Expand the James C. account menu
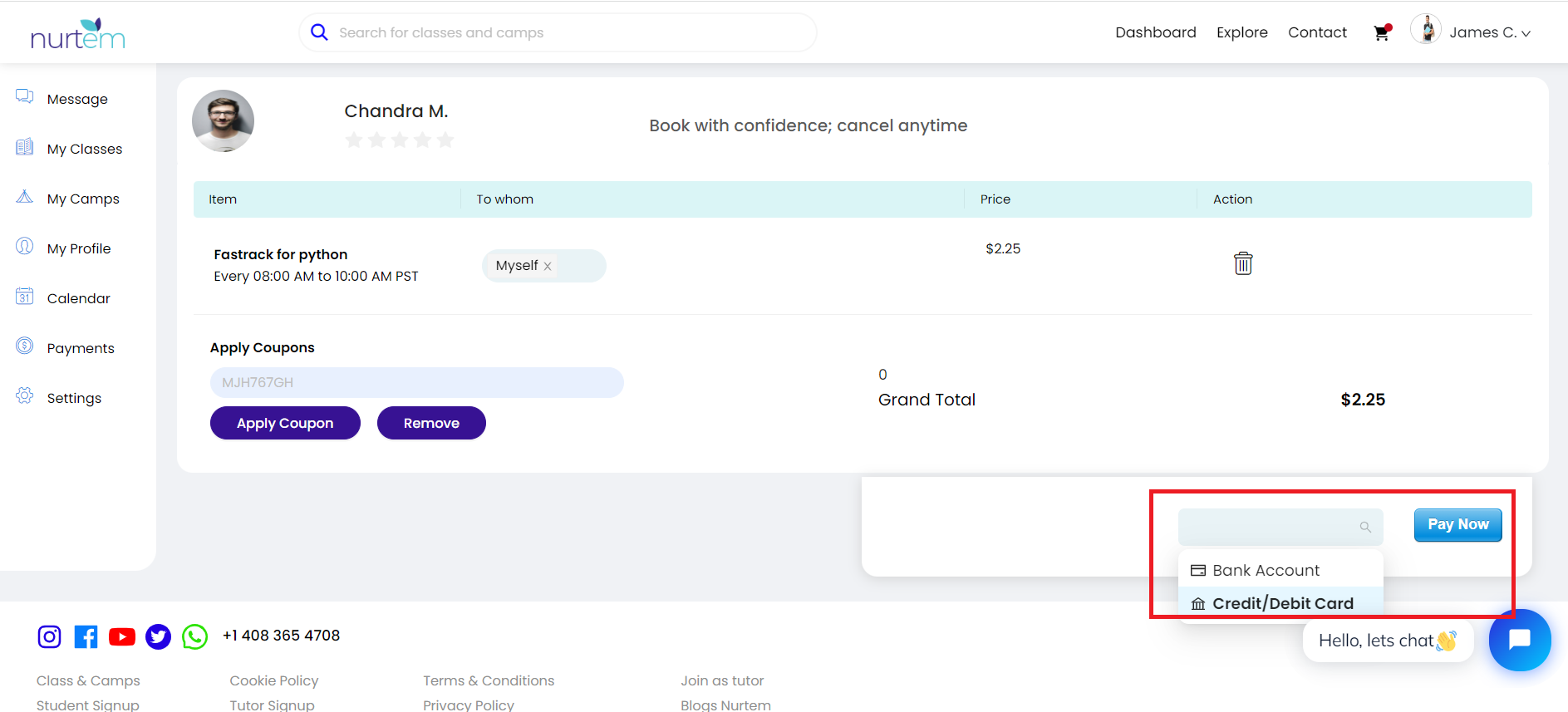 pos(1489,32)
